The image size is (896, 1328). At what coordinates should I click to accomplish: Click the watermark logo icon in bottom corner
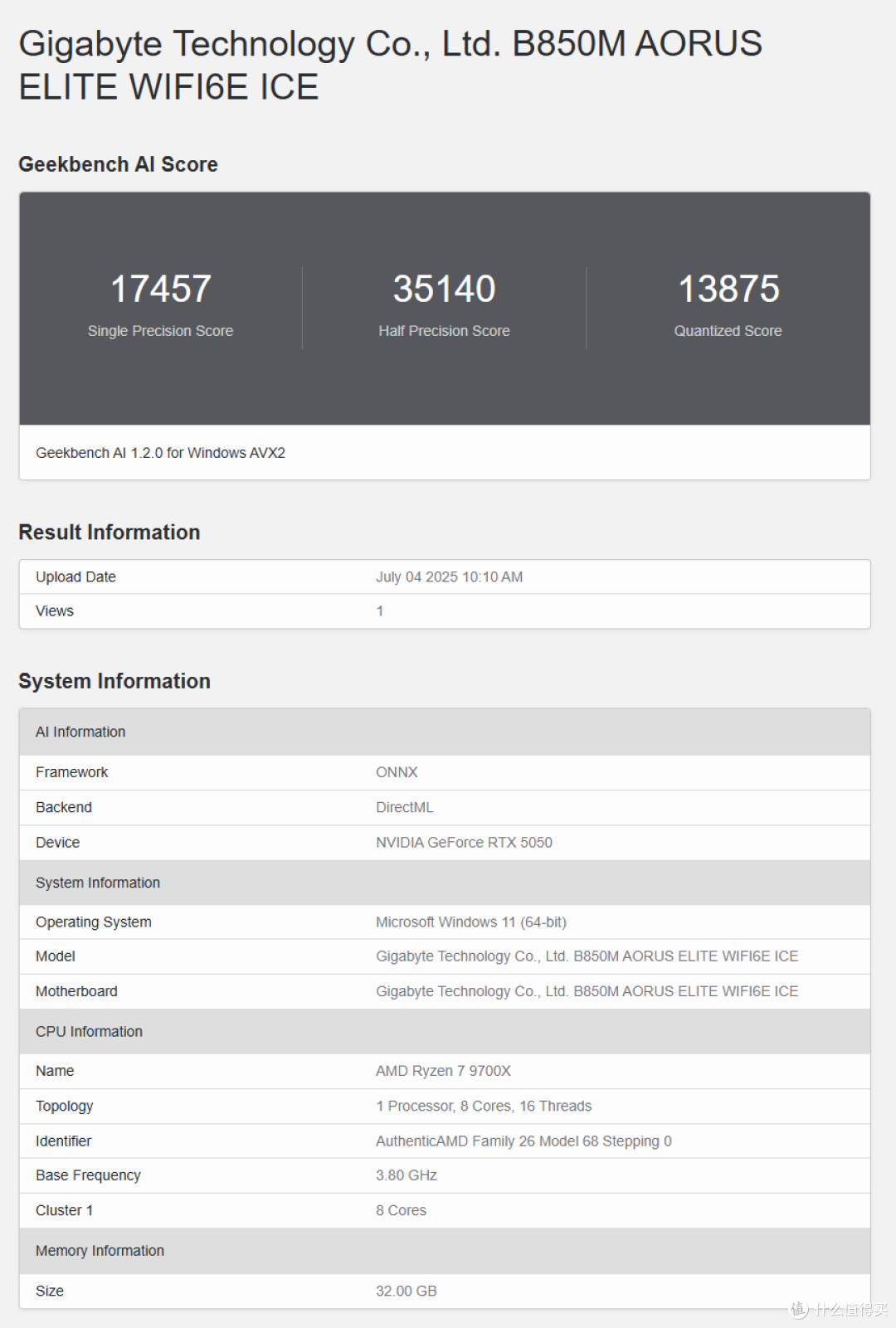coord(798,1309)
